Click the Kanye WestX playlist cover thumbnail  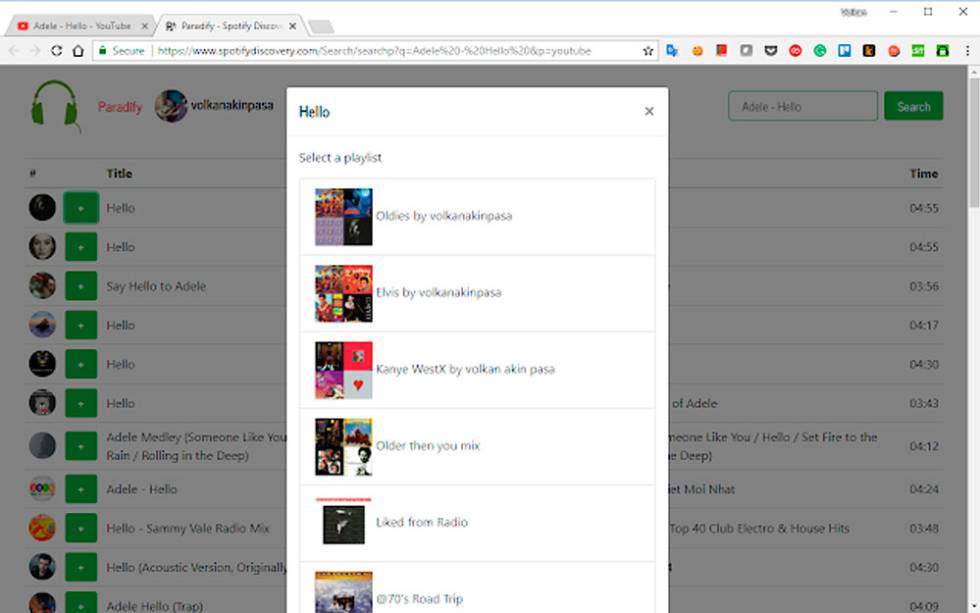(343, 370)
